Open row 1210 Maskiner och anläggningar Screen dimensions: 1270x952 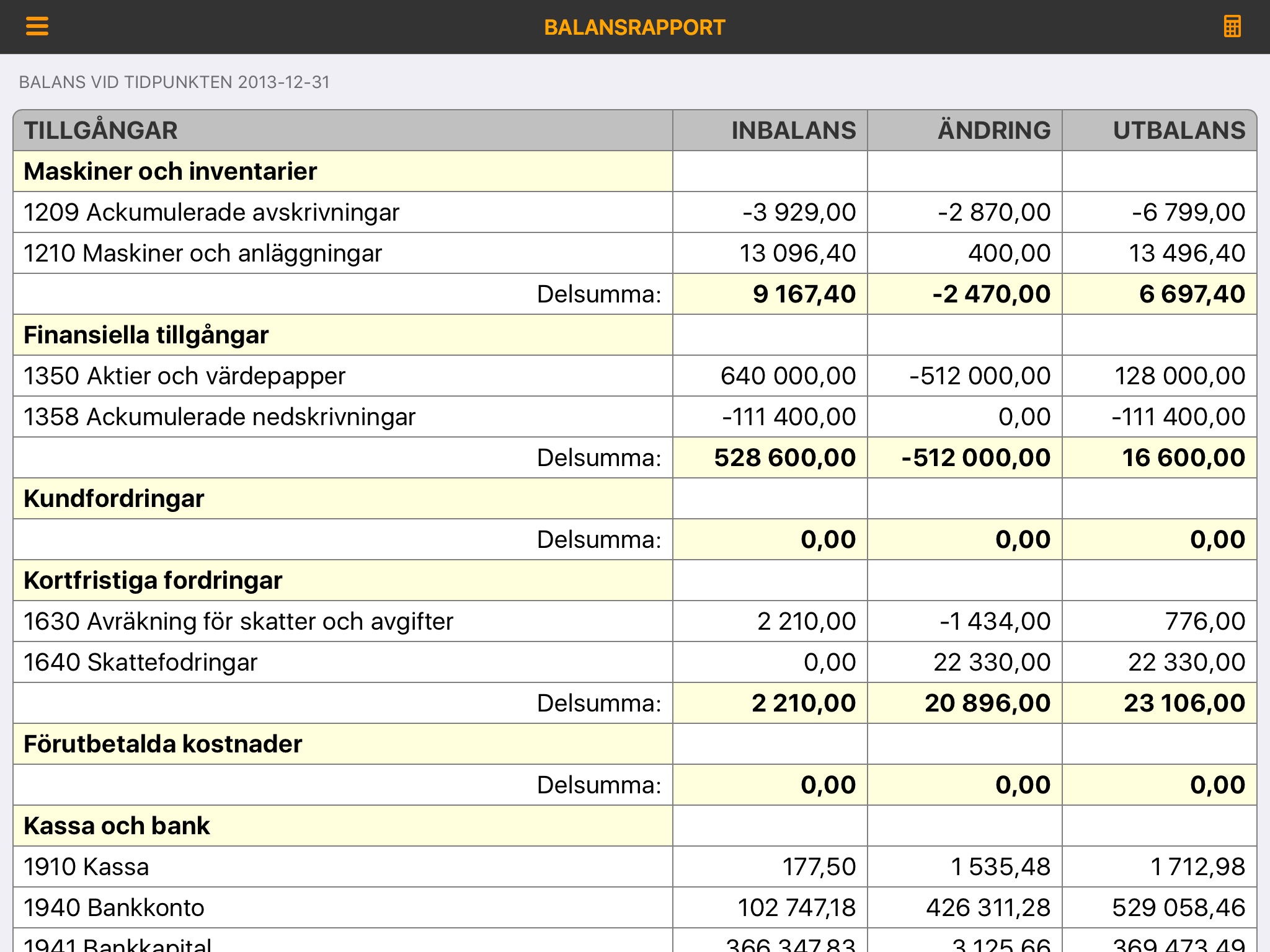pyautogui.click(x=635, y=253)
